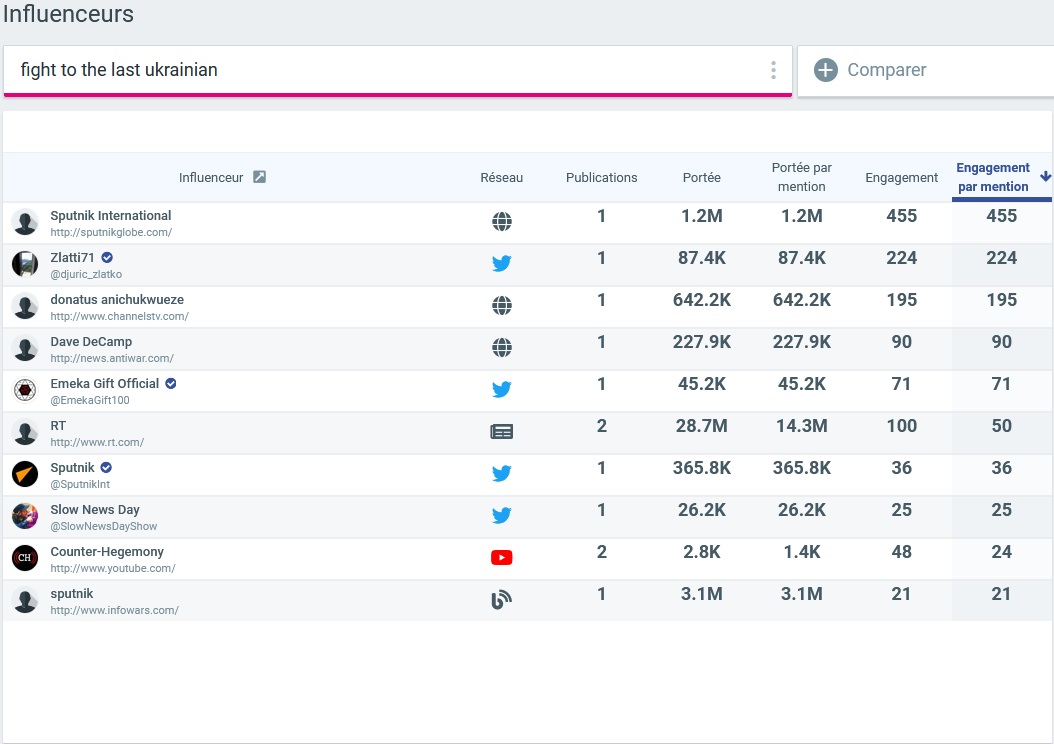Open the Influenceur column export icon
This screenshot has width=1054, height=744.
coord(259,177)
